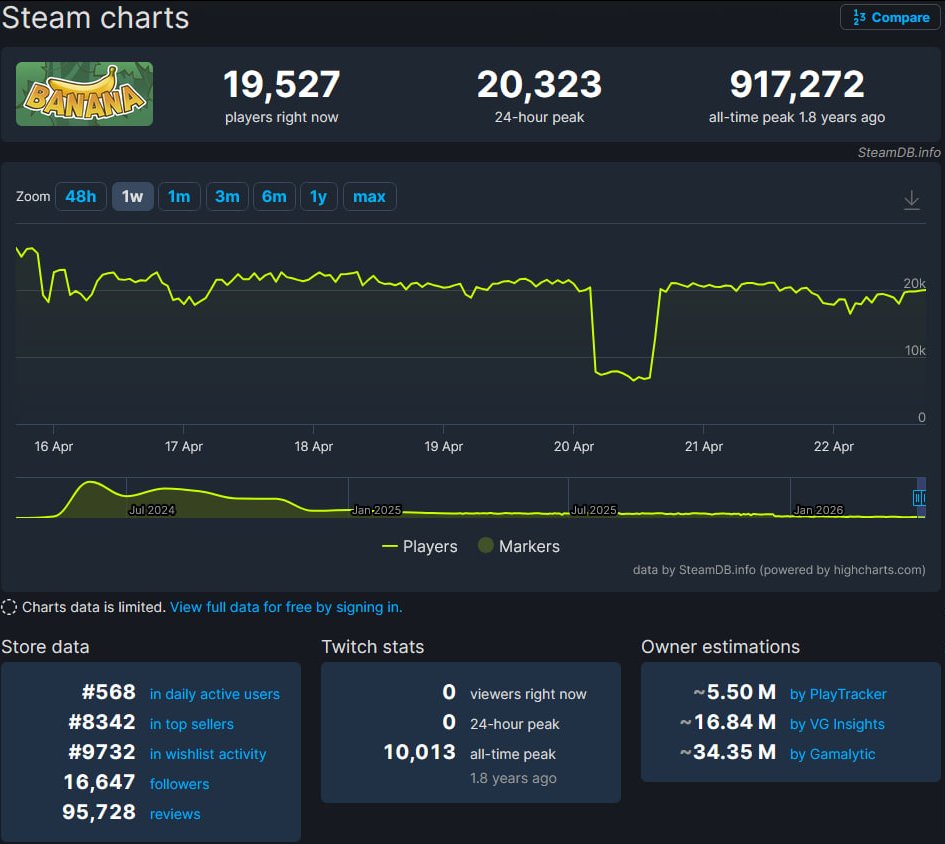Screen dimensions: 945x844
Task: Click the dashed circle icon beside limited data notice
Action: point(11,607)
